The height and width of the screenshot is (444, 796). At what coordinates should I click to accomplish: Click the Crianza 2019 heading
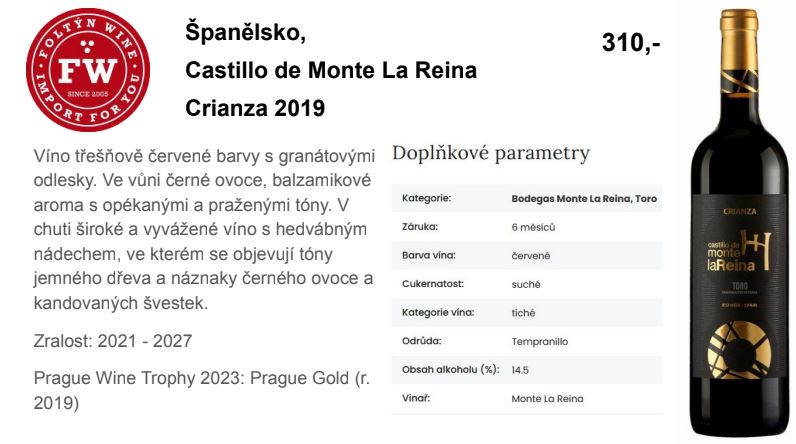255,108
